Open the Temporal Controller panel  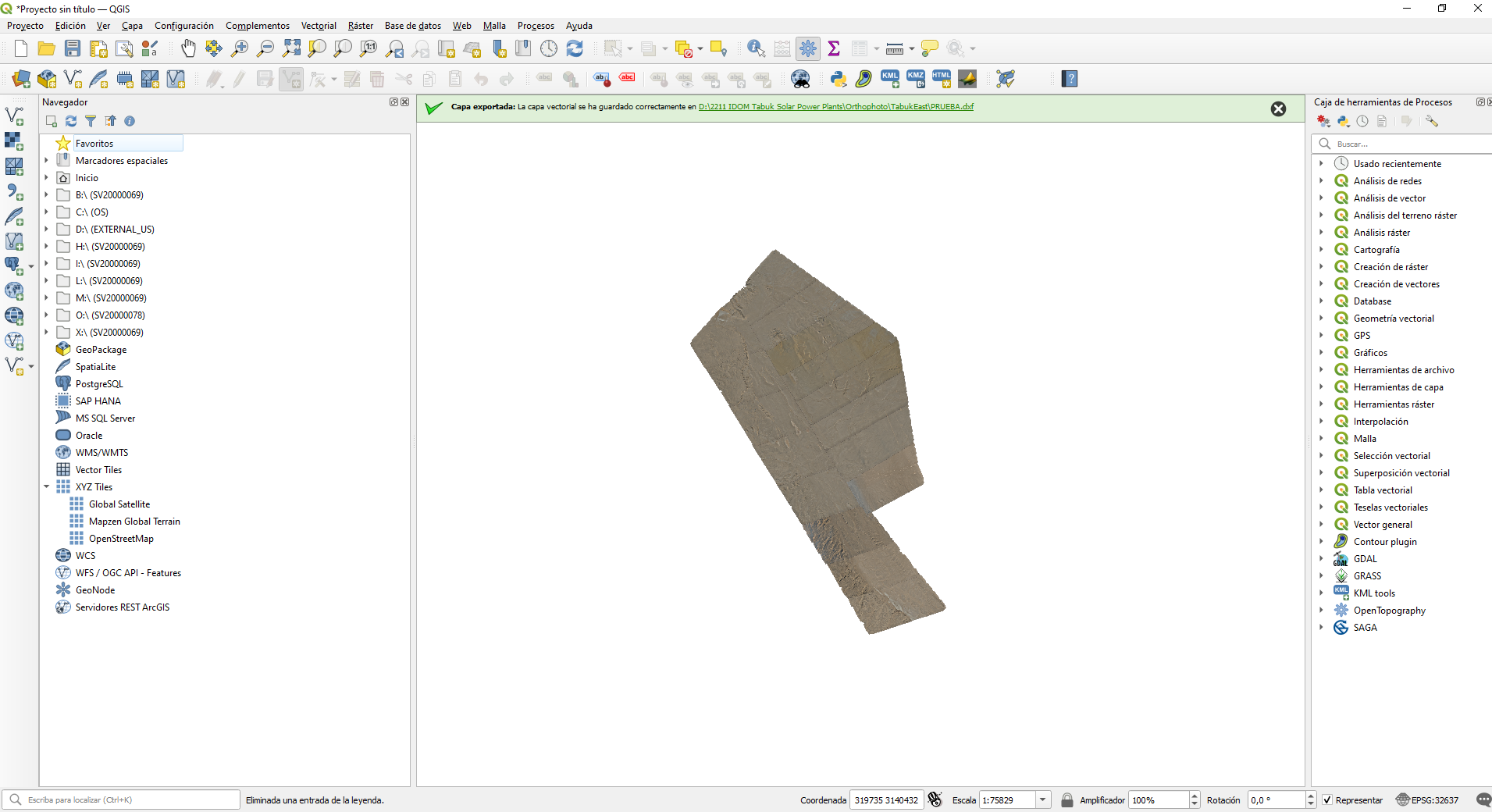550,48
